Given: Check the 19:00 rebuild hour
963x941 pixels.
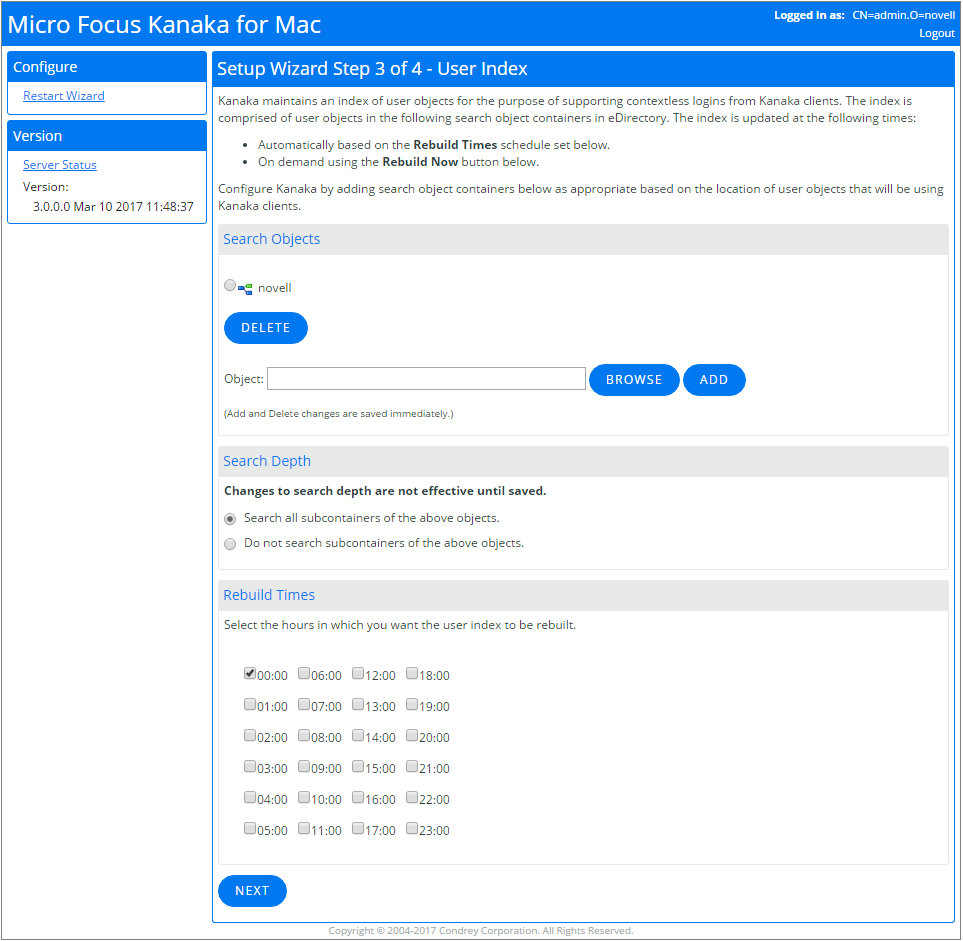Looking at the screenshot, I should tap(411, 704).
